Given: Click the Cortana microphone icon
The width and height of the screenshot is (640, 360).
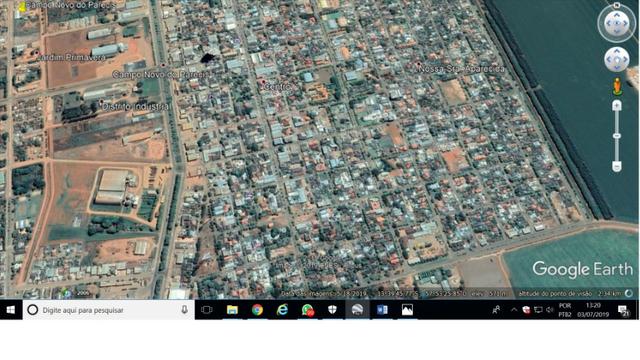Looking at the screenshot, I should (x=184, y=310).
